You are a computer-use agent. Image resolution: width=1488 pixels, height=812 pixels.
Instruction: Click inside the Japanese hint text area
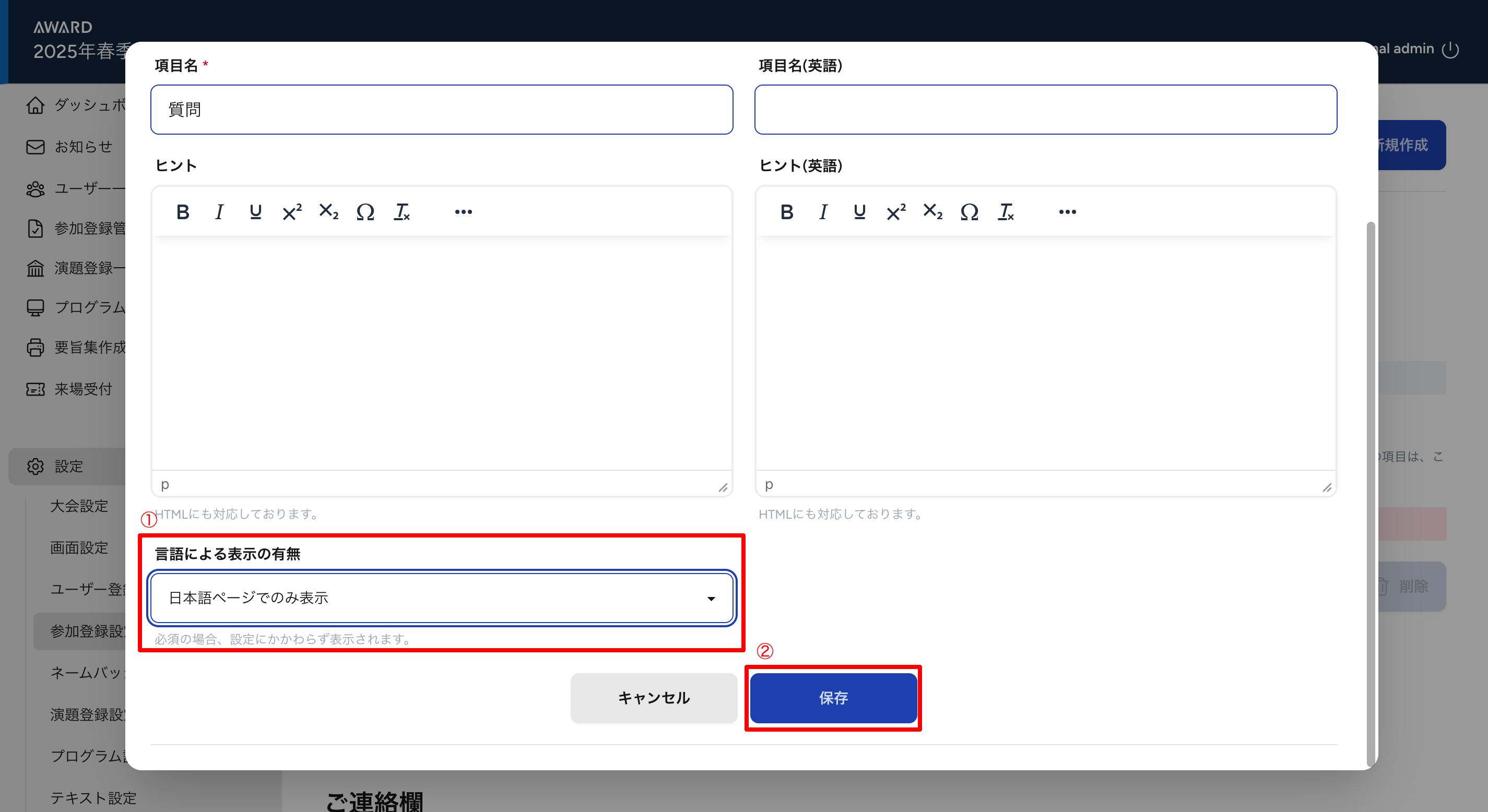[441, 352]
